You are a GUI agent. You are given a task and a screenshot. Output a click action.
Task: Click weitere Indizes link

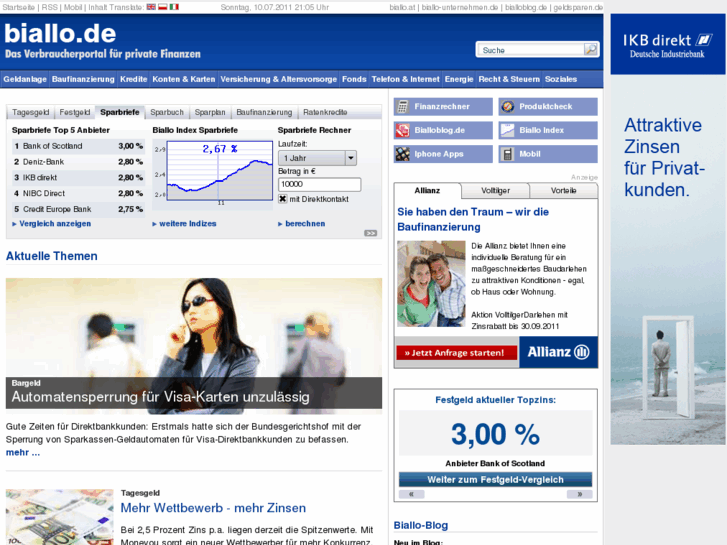tap(188, 224)
